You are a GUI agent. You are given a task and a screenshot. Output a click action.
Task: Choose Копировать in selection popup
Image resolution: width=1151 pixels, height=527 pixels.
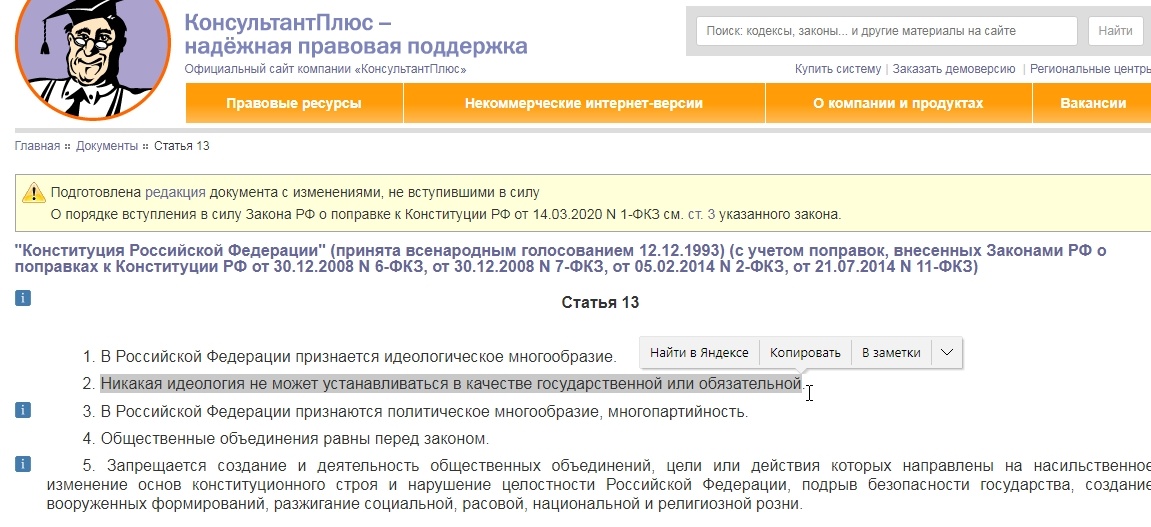point(805,352)
